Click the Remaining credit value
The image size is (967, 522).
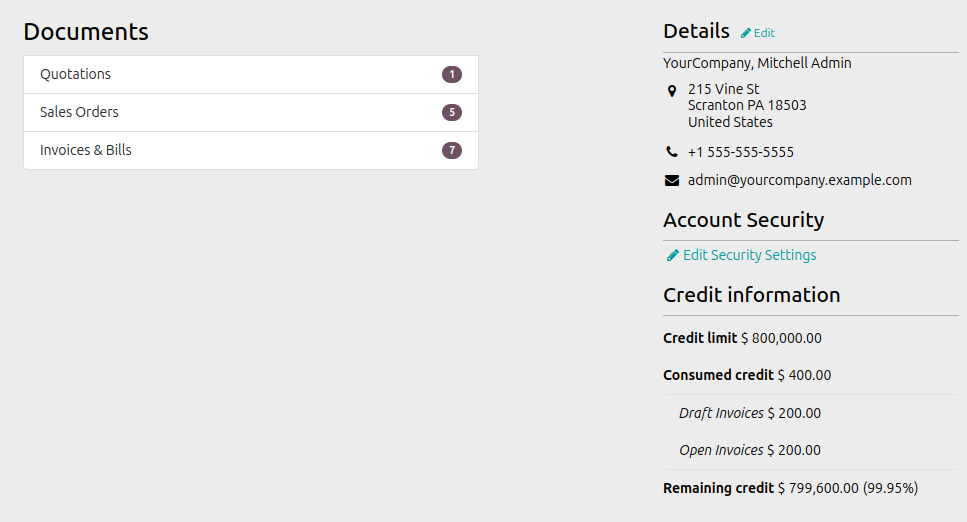[848, 488]
